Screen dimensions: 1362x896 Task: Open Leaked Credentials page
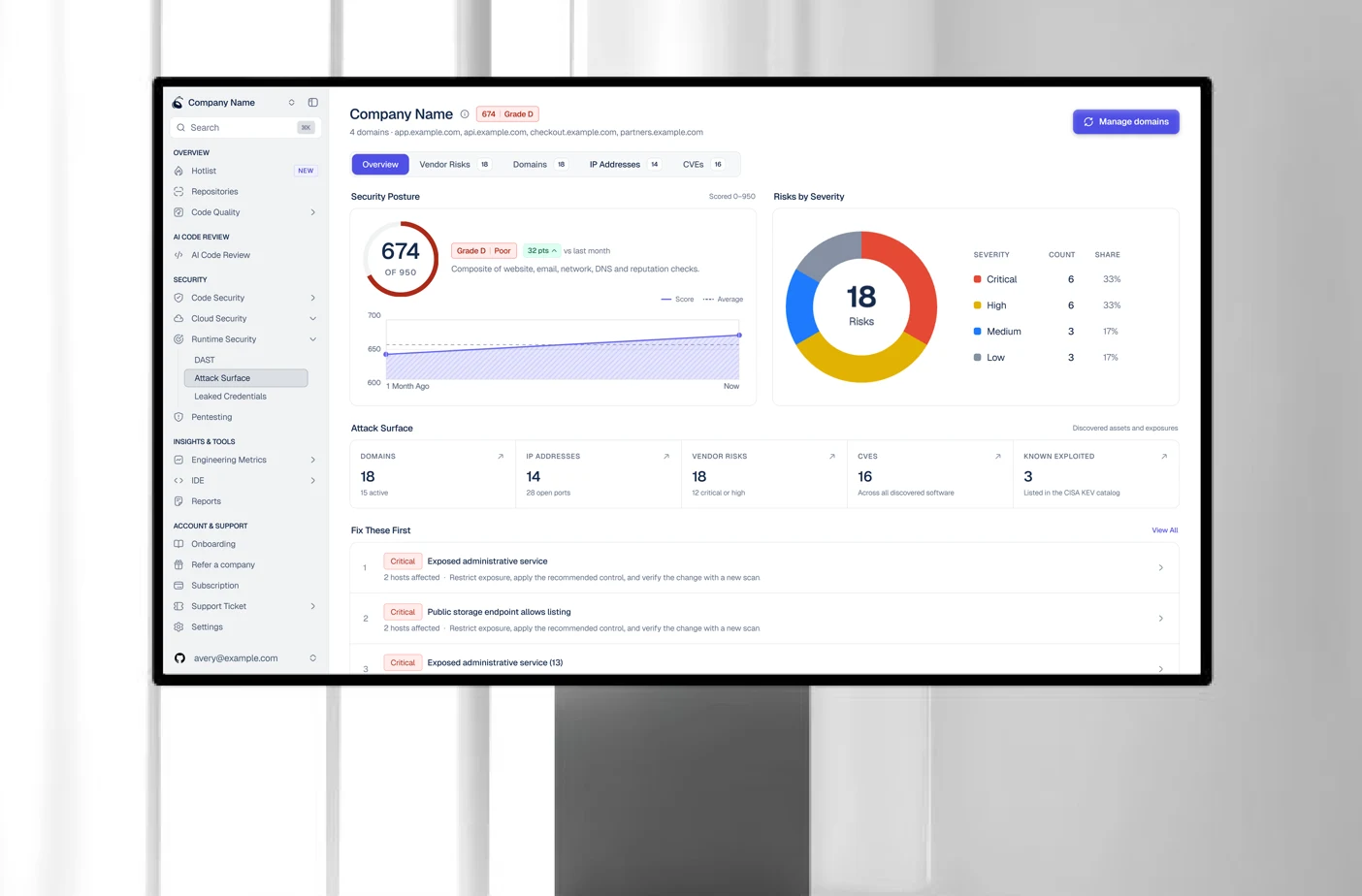point(230,397)
